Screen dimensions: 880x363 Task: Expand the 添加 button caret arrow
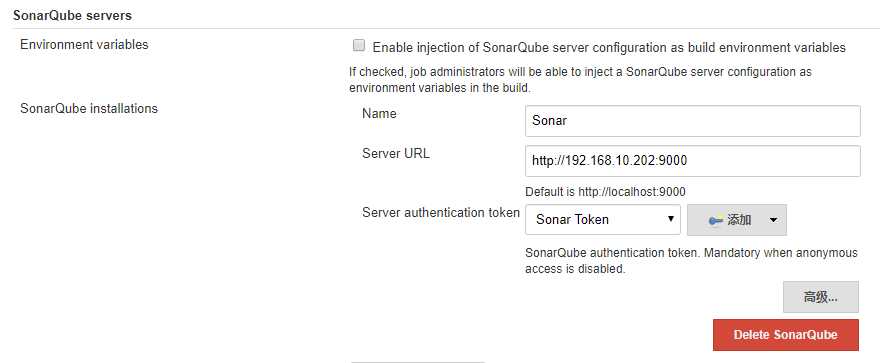773,220
